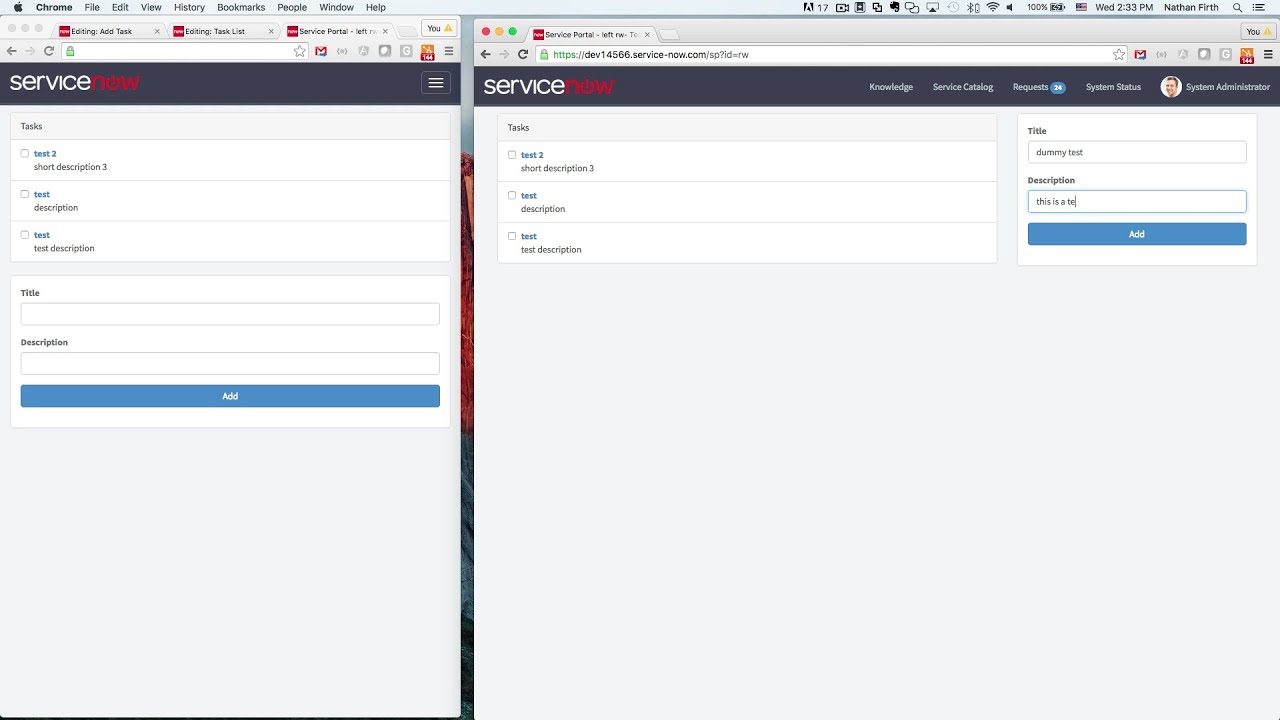Screen dimensions: 1280x720
Task: Select the Service Portal tab in left window
Action: click(x=337, y=31)
